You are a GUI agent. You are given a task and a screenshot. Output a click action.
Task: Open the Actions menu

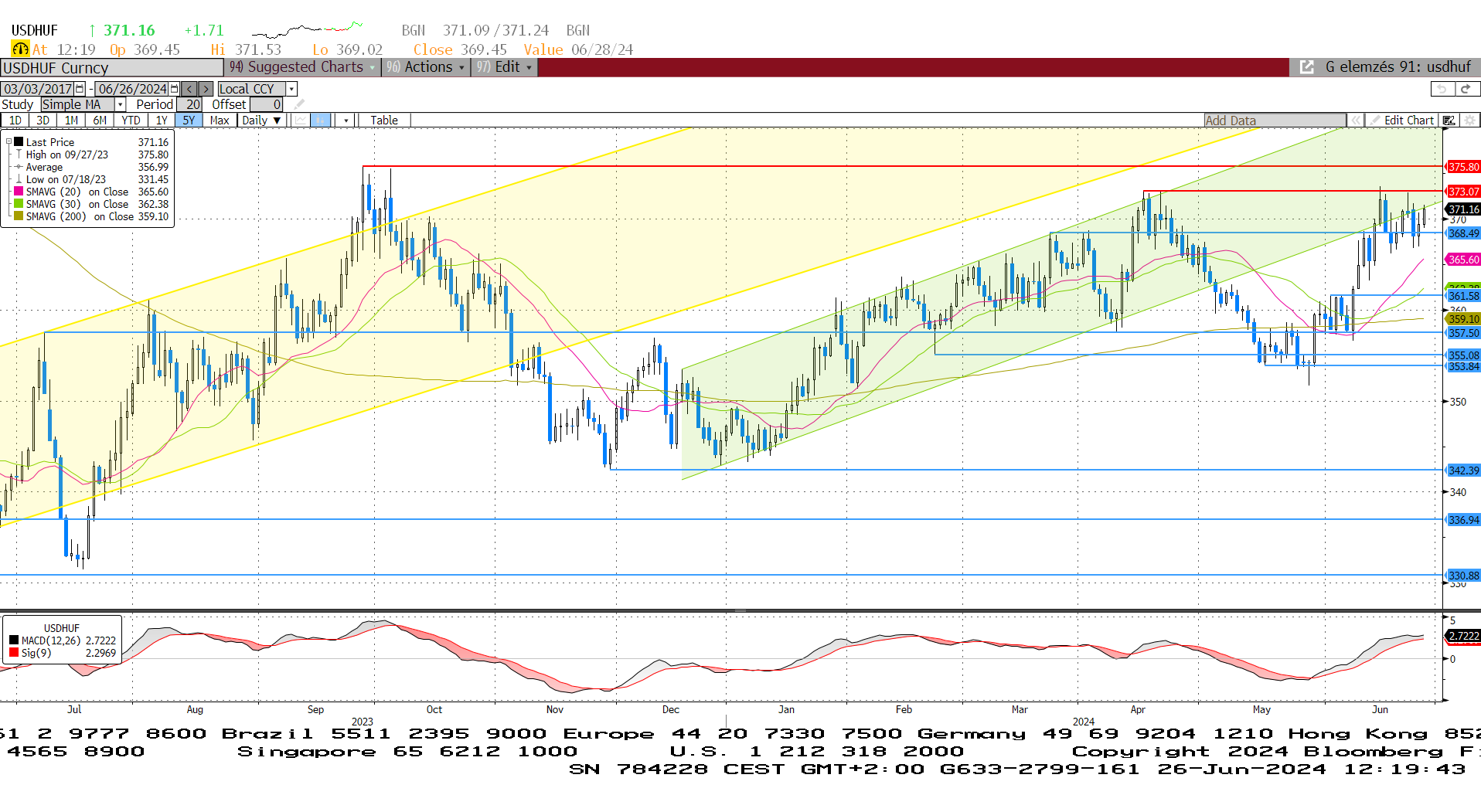pos(426,67)
